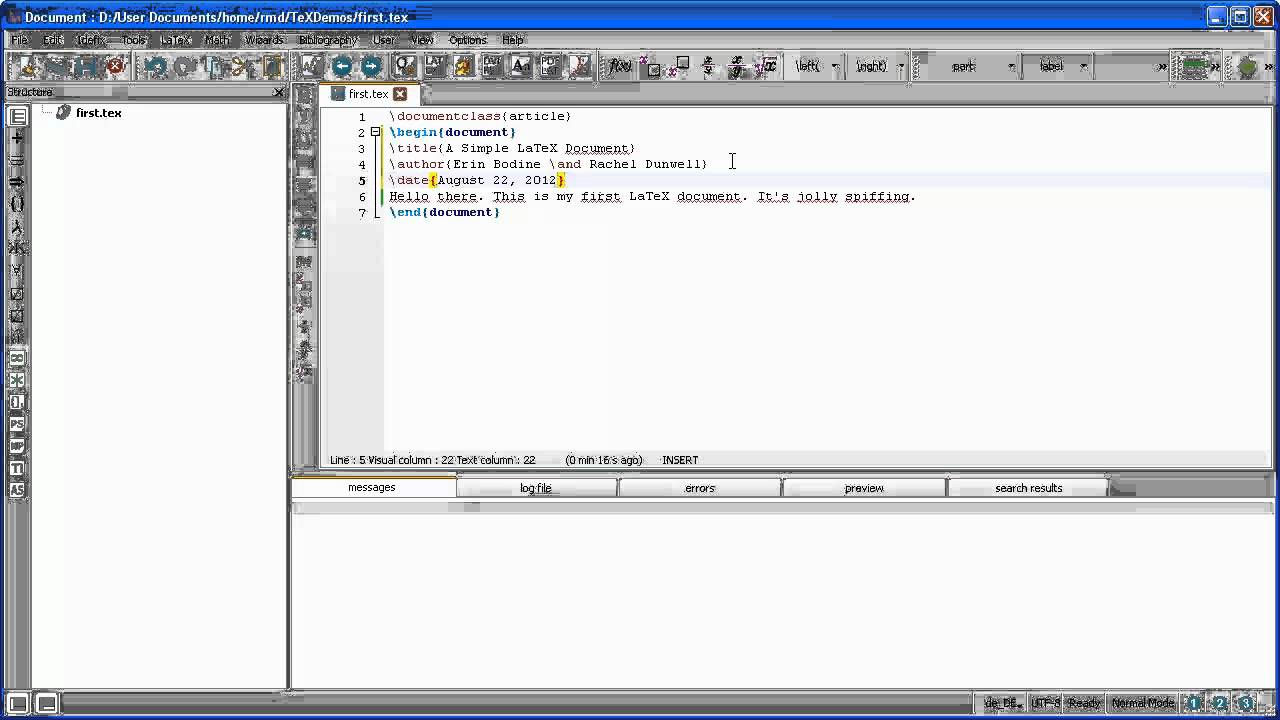Open the Edit menu
This screenshot has height=720, width=1280.
(x=53, y=40)
